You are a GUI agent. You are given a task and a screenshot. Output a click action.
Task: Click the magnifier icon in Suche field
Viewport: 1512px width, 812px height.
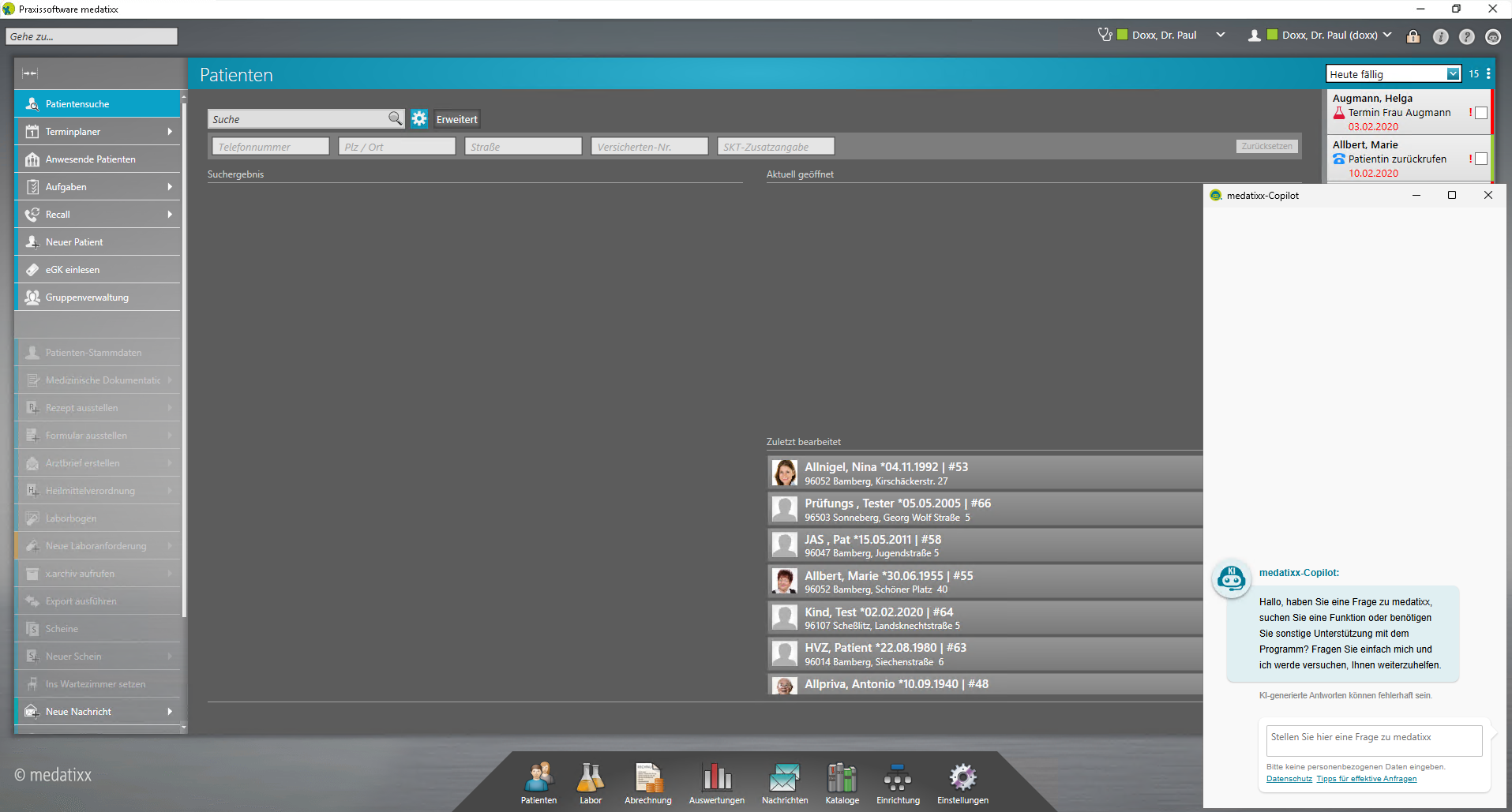(x=395, y=118)
